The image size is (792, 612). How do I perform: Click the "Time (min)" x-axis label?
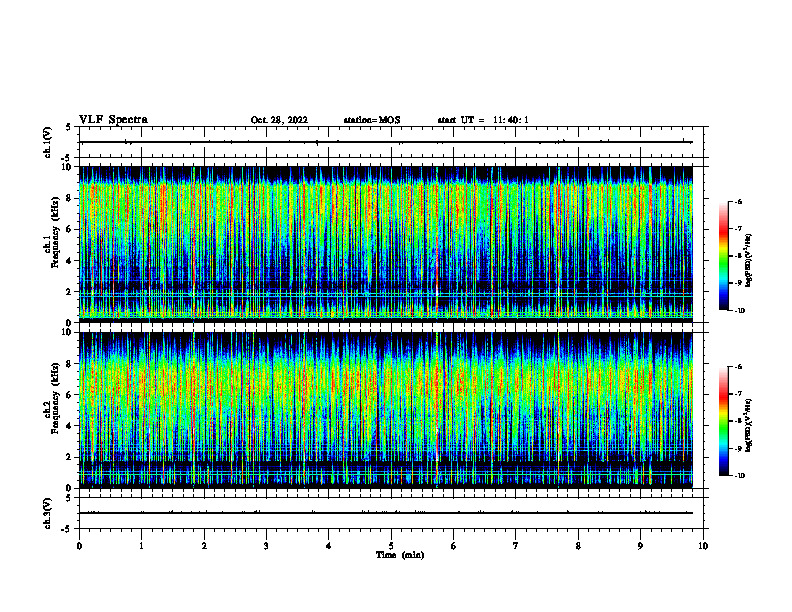coord(400,555)
